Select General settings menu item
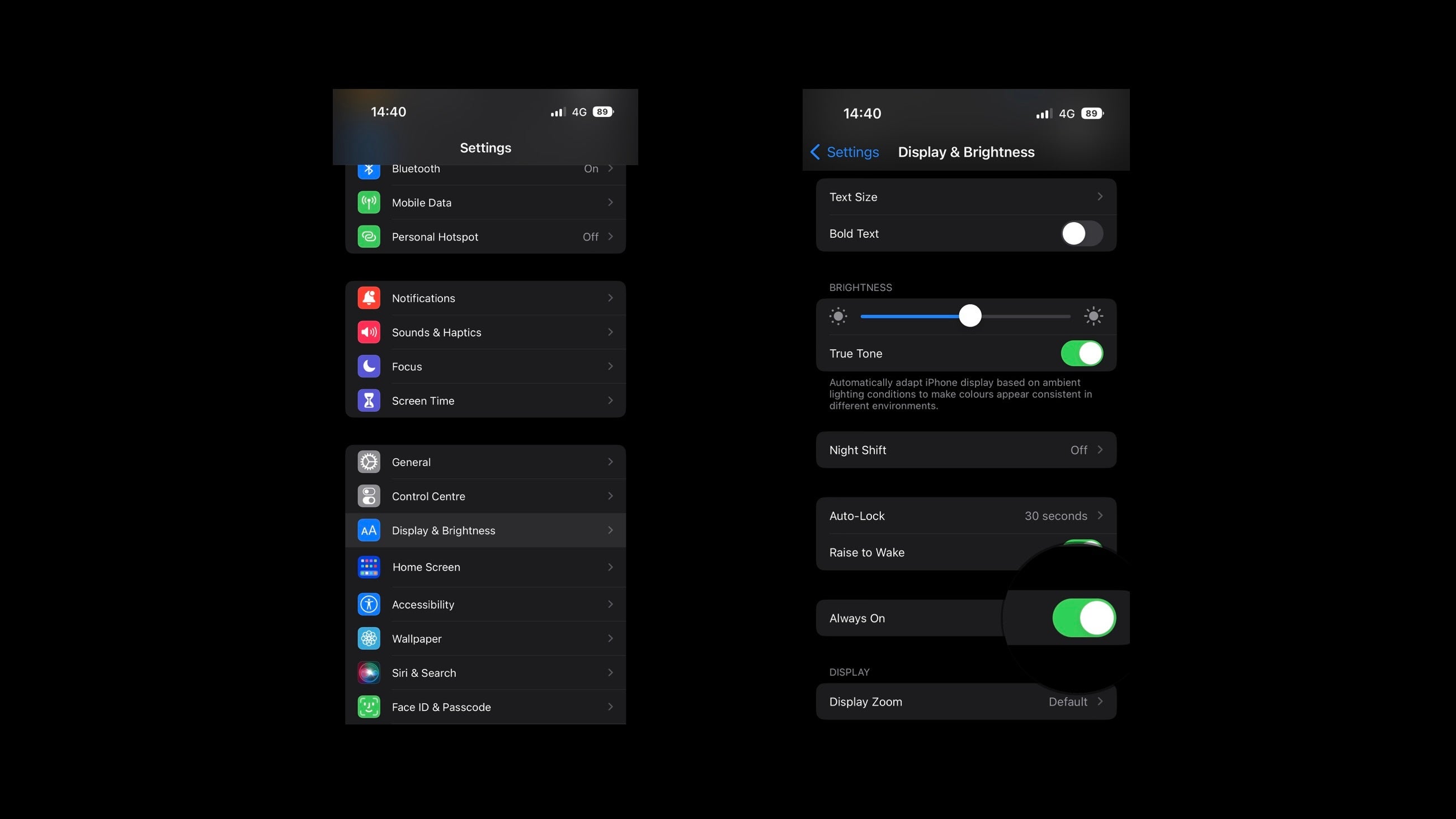Screen dimensions: 1456x819 485,461
